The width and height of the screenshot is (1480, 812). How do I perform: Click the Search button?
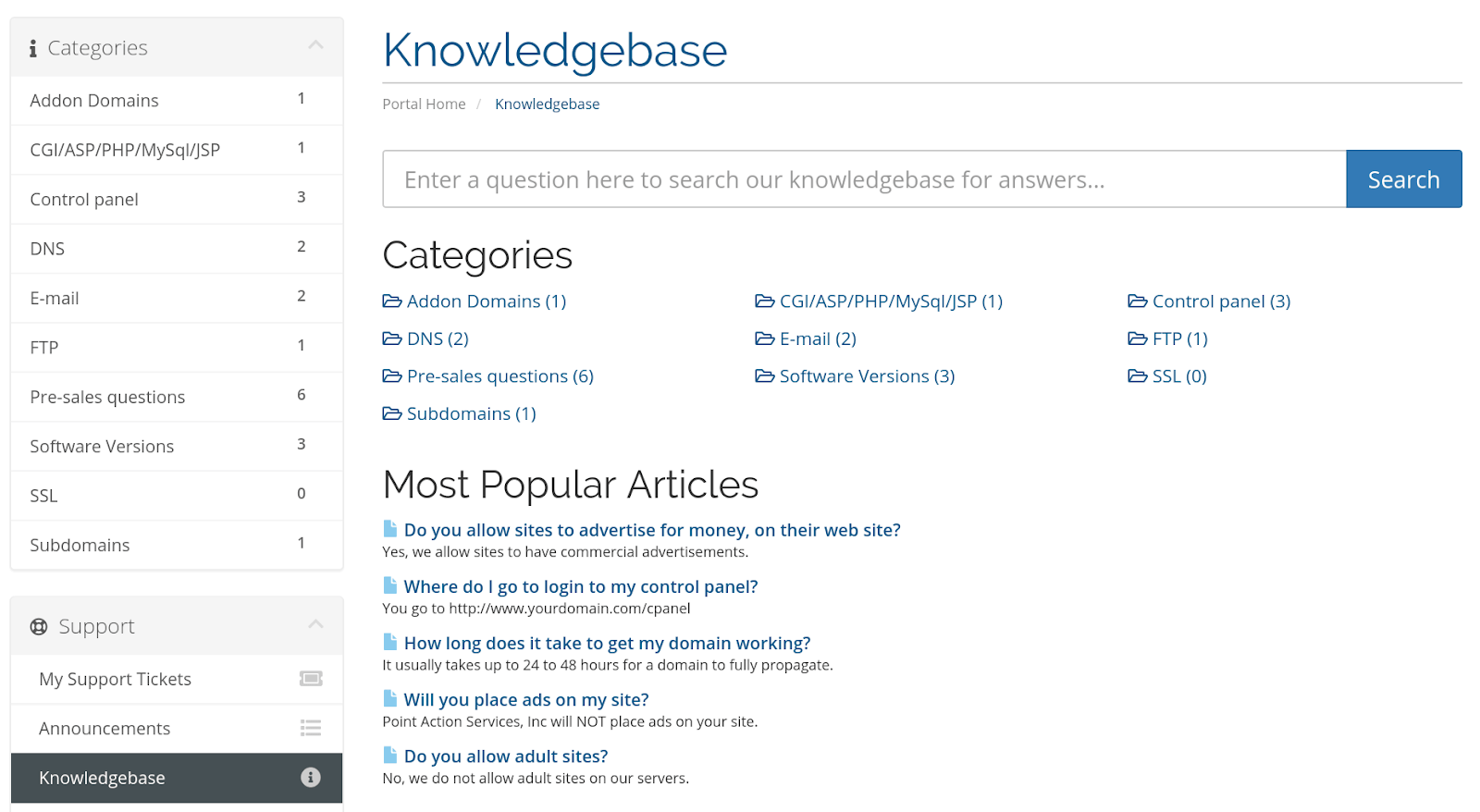point(1403,179)
